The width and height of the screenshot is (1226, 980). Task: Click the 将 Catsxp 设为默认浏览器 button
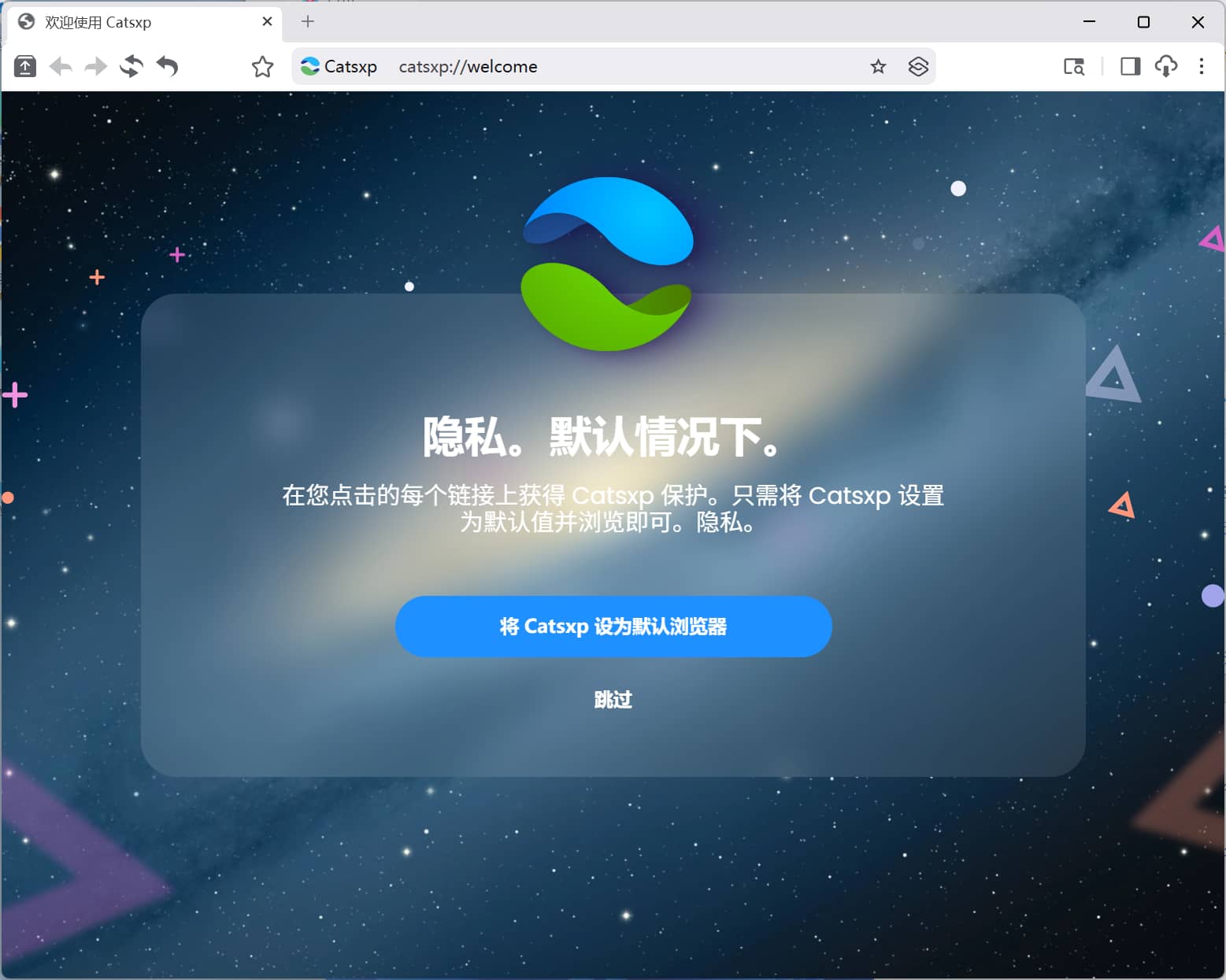(613, 627)
